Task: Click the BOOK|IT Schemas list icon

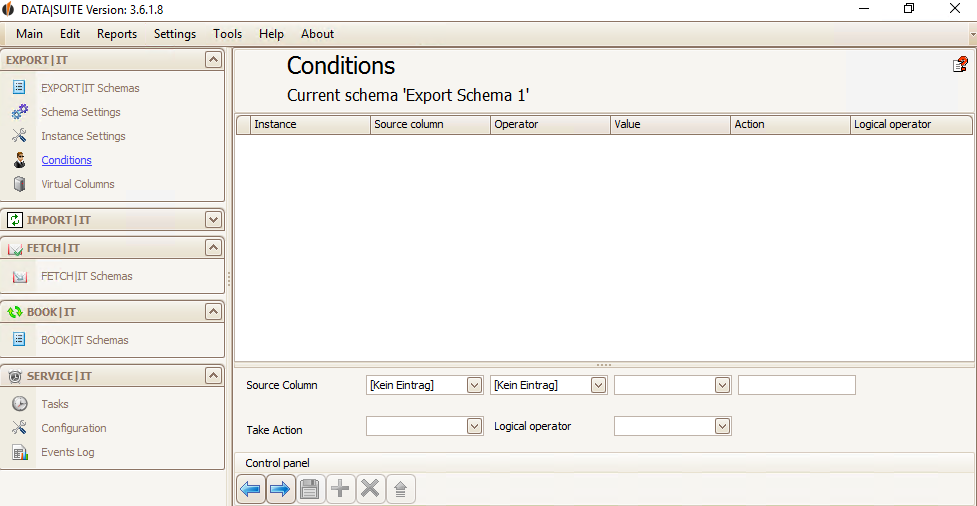Action: coord(19,340)
